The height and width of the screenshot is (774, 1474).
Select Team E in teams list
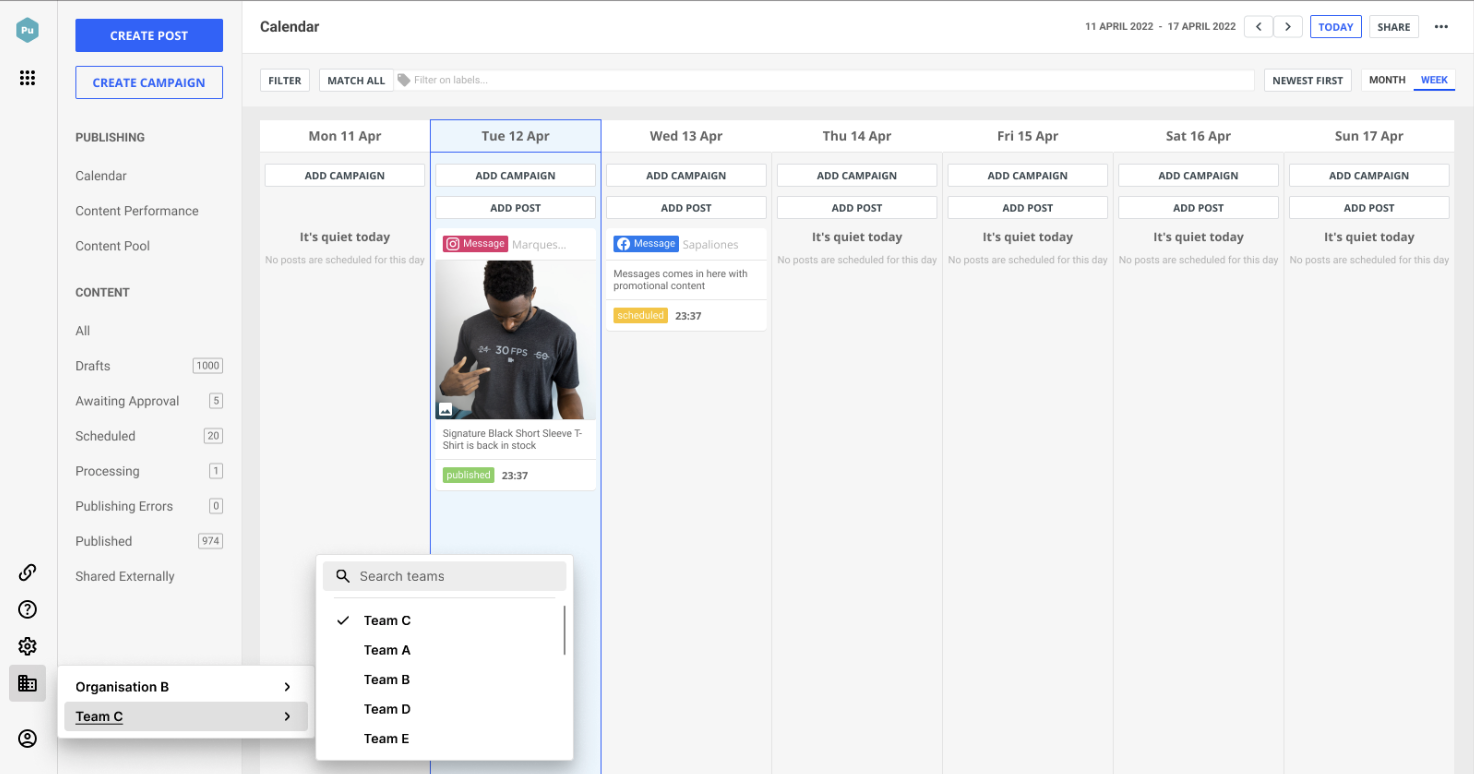pos(387,739)
